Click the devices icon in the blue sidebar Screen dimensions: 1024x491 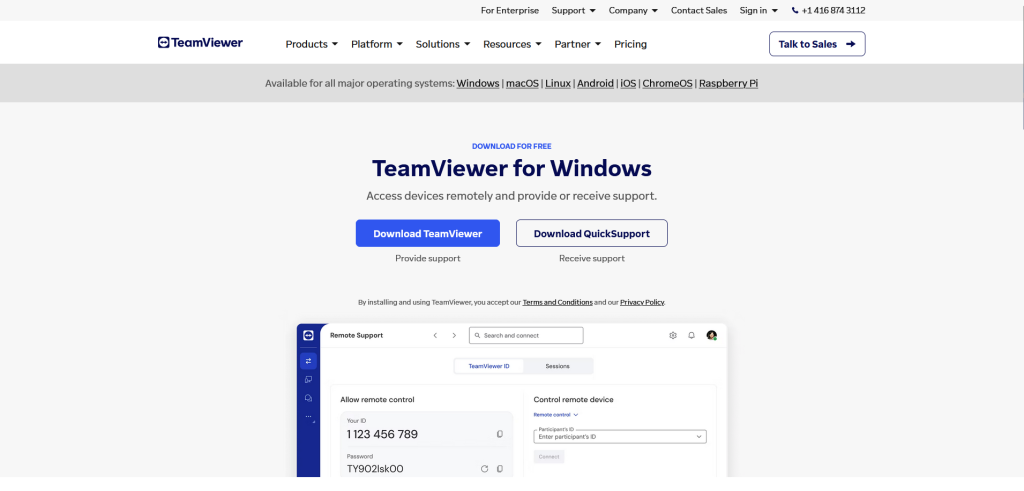click(308, 379)
